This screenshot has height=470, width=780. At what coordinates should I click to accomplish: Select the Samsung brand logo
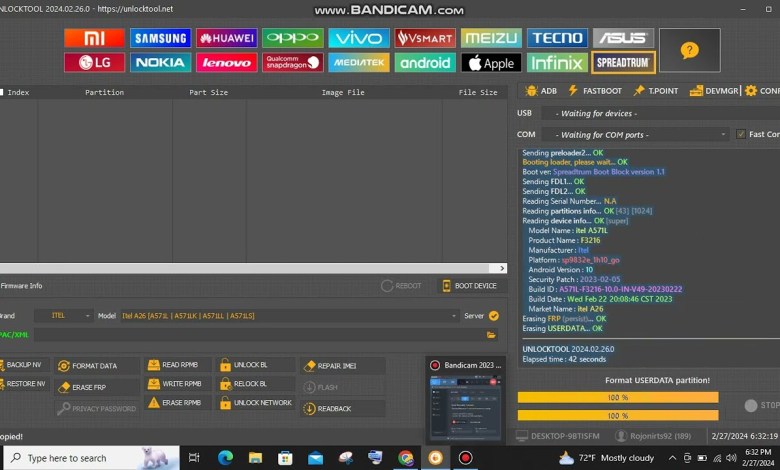[x=160, y=38]
